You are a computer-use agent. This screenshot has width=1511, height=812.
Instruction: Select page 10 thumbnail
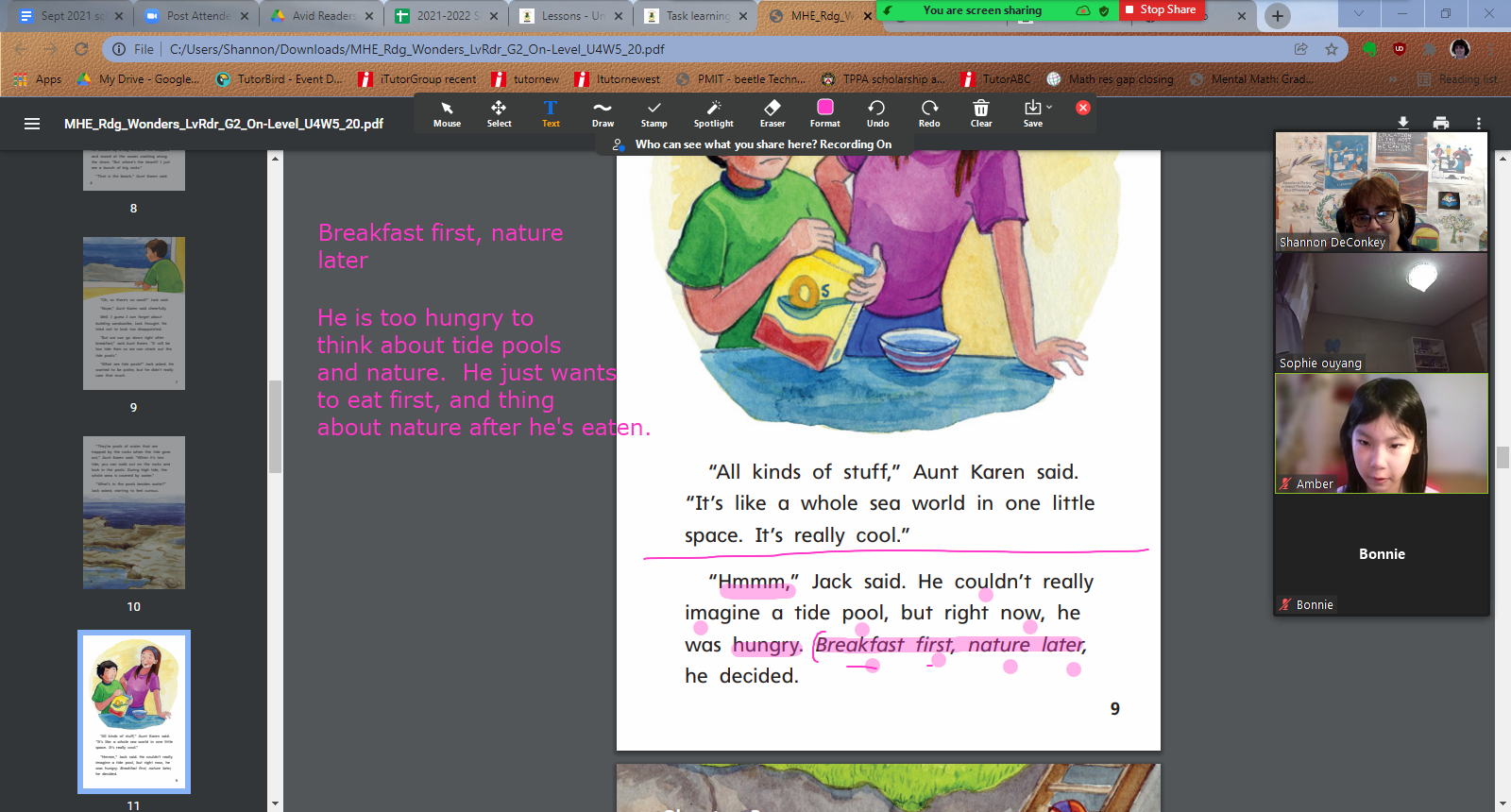click(134, 513)
